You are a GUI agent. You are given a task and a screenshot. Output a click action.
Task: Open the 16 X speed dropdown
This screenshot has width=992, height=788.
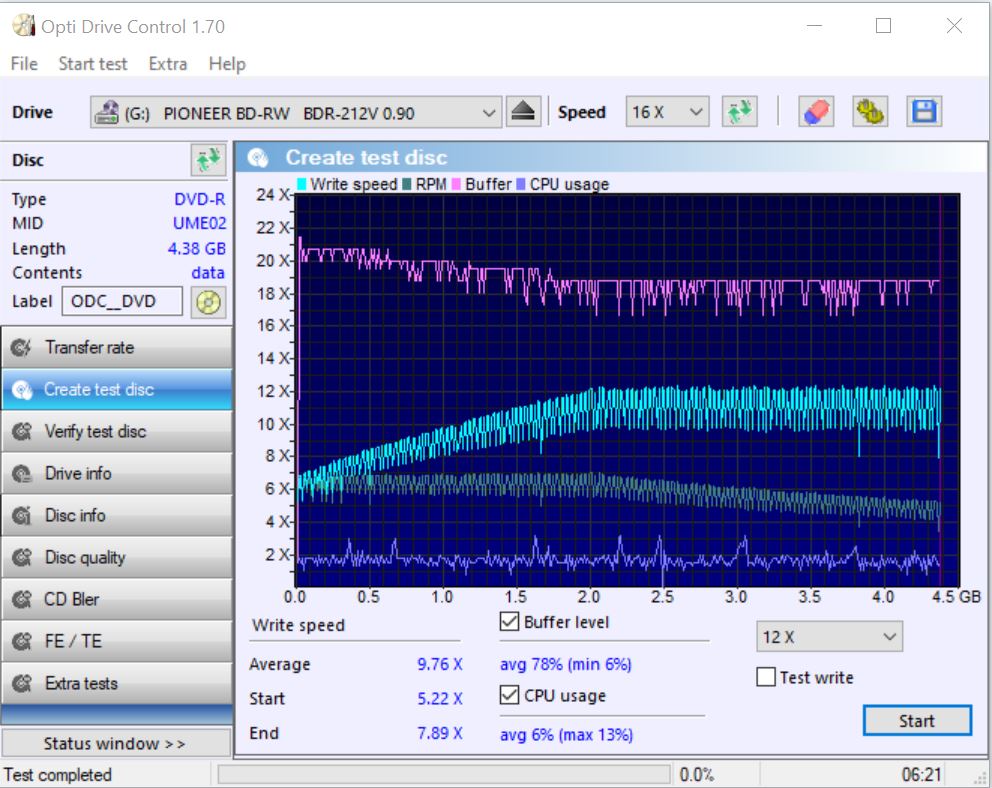click(667, 113)
